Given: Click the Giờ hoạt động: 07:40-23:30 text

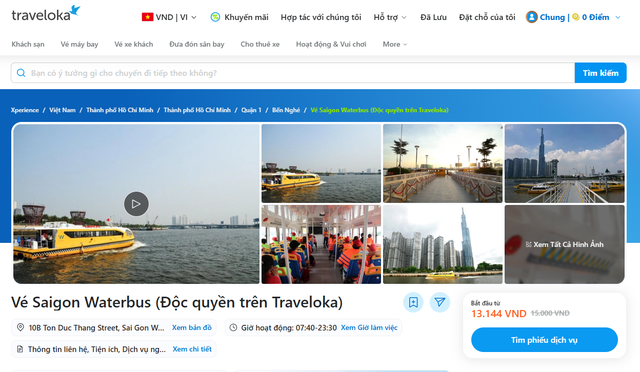Looking at the screenshot, I should [289, 327].
